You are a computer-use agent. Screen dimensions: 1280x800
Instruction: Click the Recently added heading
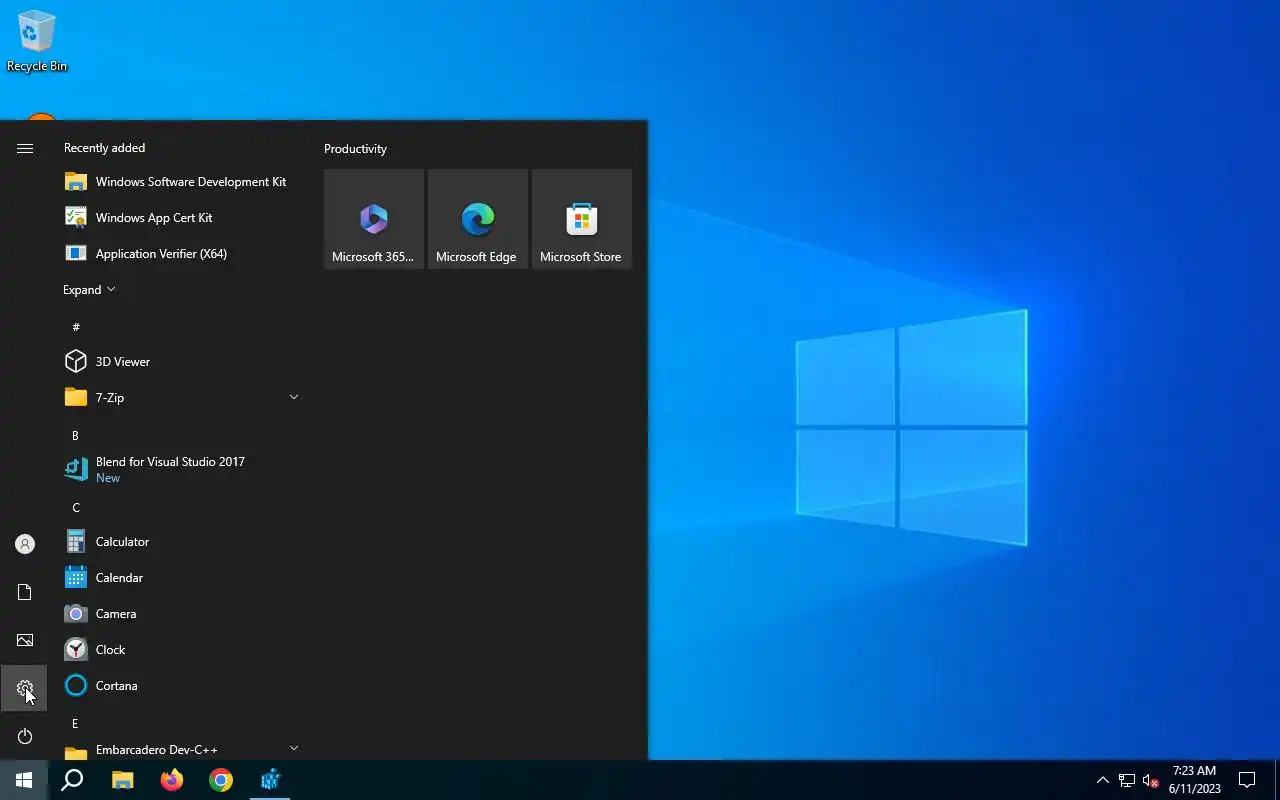point(104,148)
